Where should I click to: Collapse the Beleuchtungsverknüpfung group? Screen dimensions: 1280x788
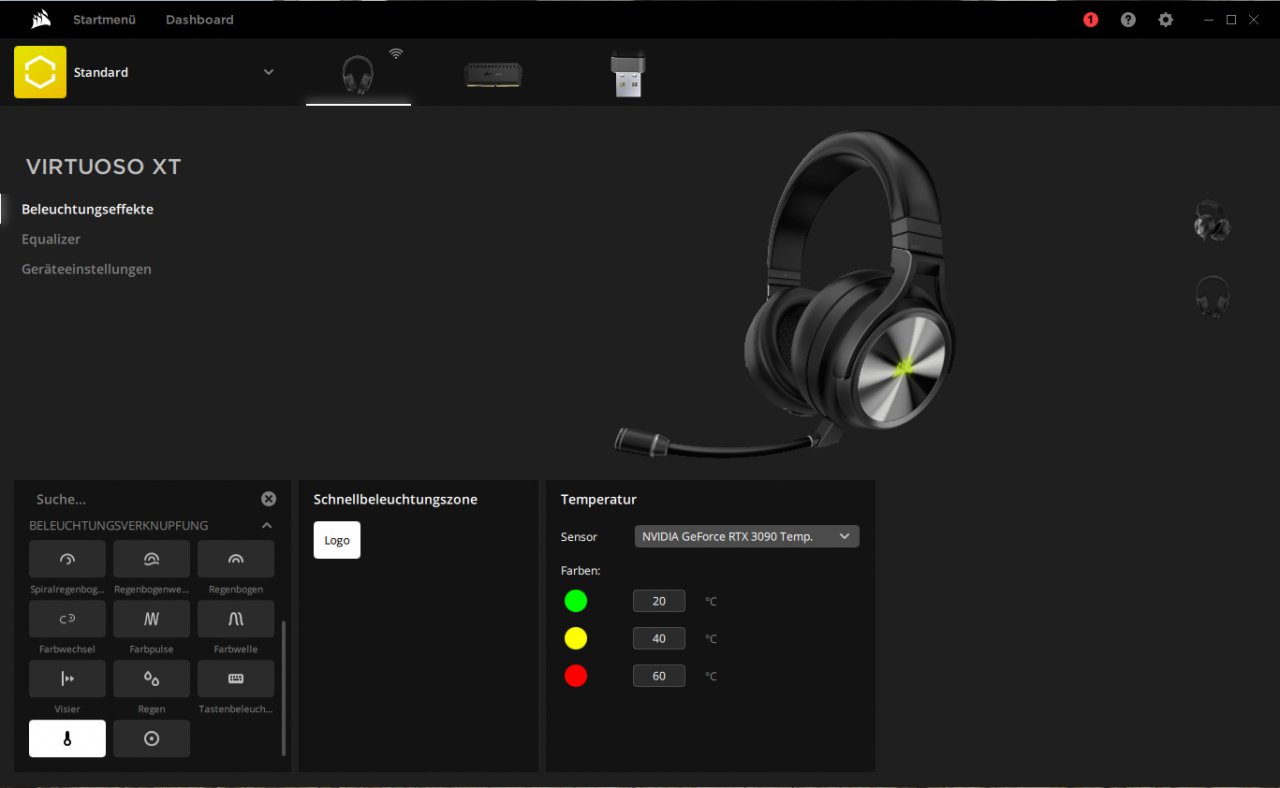click(x=267, y=525)
